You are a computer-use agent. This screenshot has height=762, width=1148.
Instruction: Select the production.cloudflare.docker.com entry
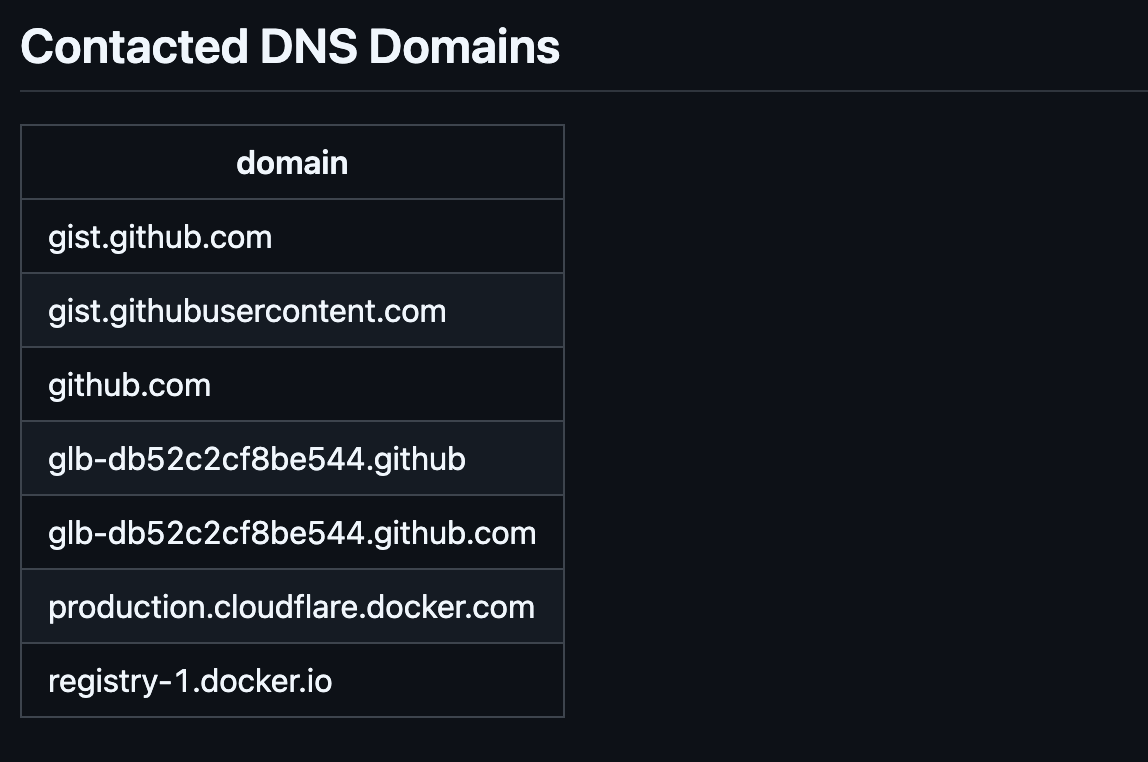[292, 606]
